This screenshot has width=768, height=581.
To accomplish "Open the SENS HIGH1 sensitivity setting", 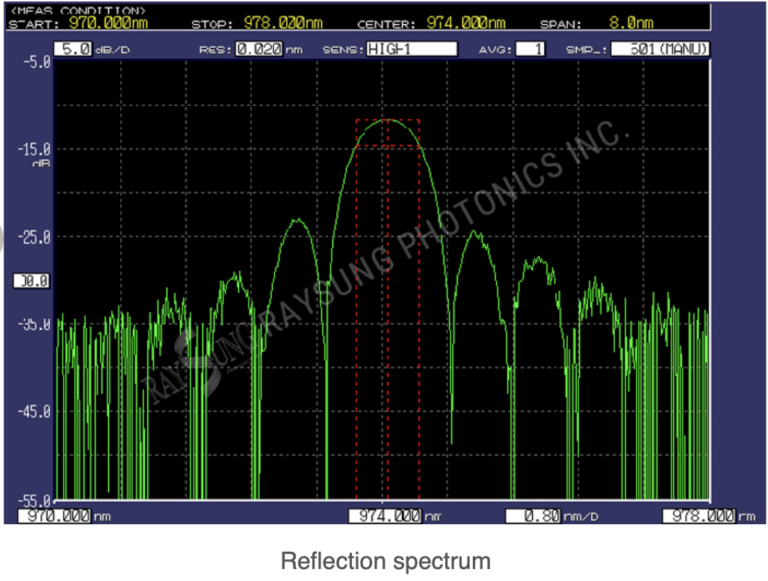I will 410,49.
